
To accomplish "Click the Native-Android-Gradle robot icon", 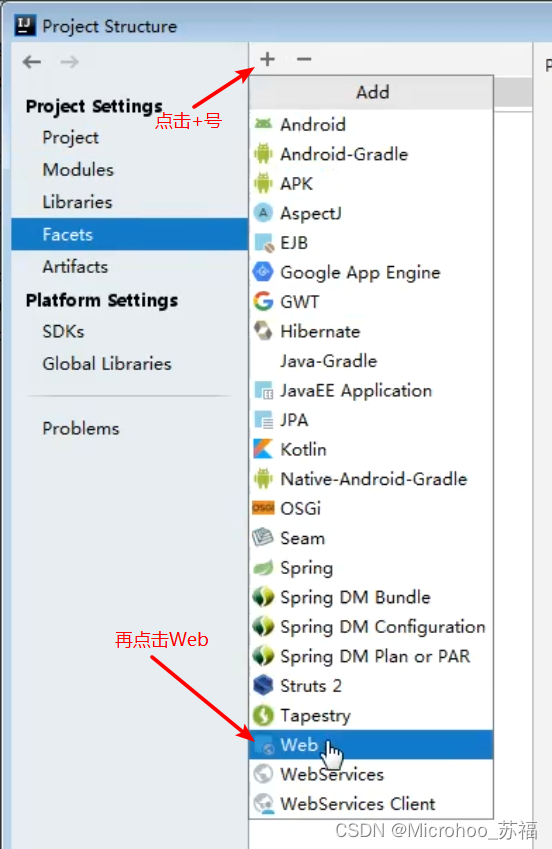I will (x=263, y=479).
